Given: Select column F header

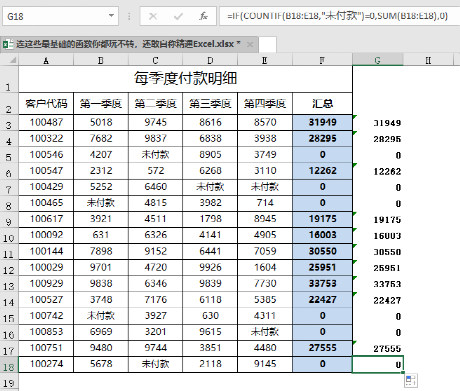Looking at the screenshot, I should [322, 60].
